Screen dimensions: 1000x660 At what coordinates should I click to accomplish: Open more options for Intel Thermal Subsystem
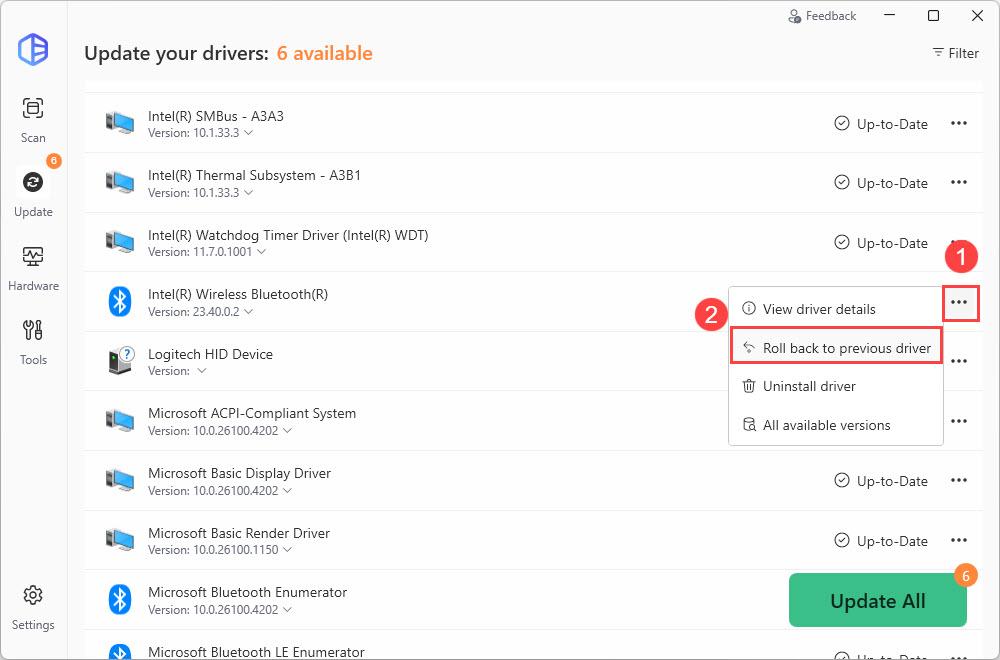click(x=959, y=183)
